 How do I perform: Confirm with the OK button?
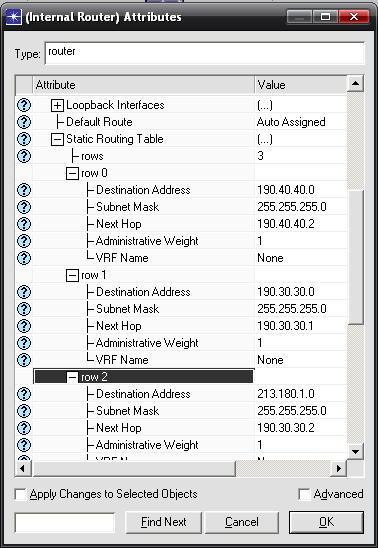[326, 522]
